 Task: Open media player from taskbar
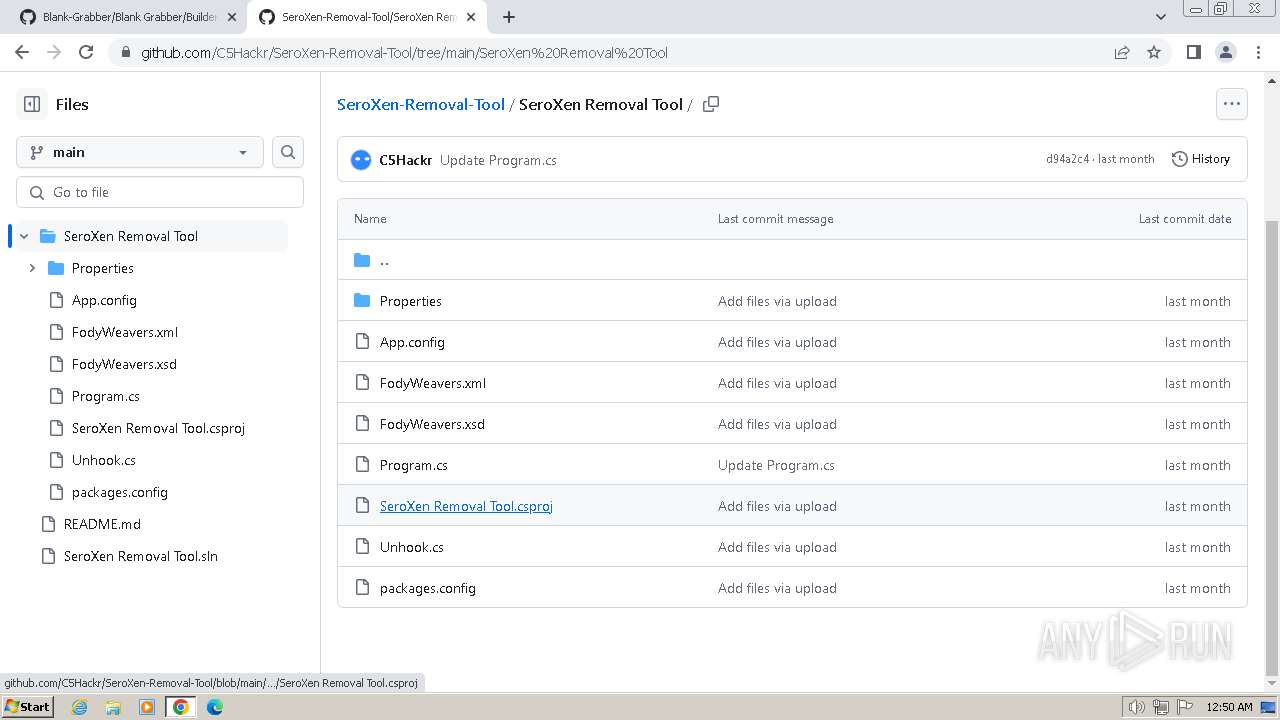coord(147,707)
